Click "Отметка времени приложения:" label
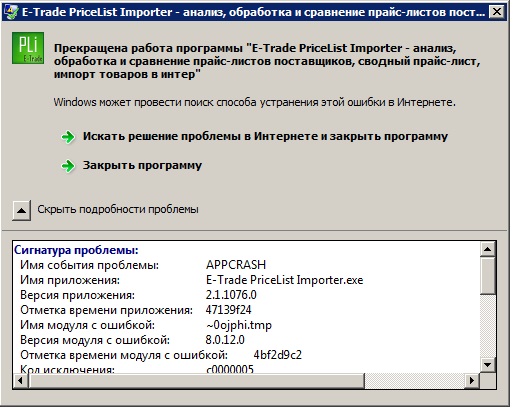 106,310
